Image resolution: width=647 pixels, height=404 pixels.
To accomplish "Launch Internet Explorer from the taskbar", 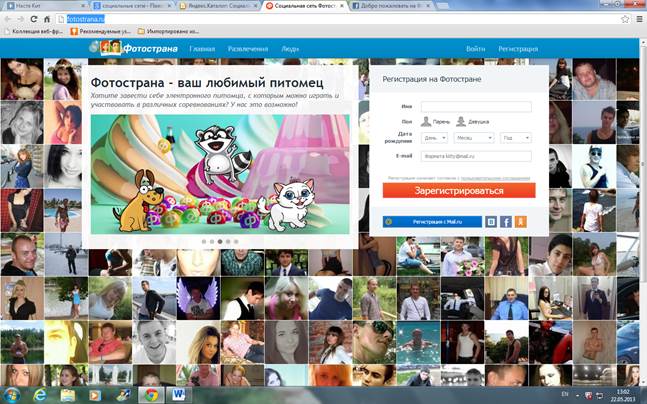I will pos(40,395).
